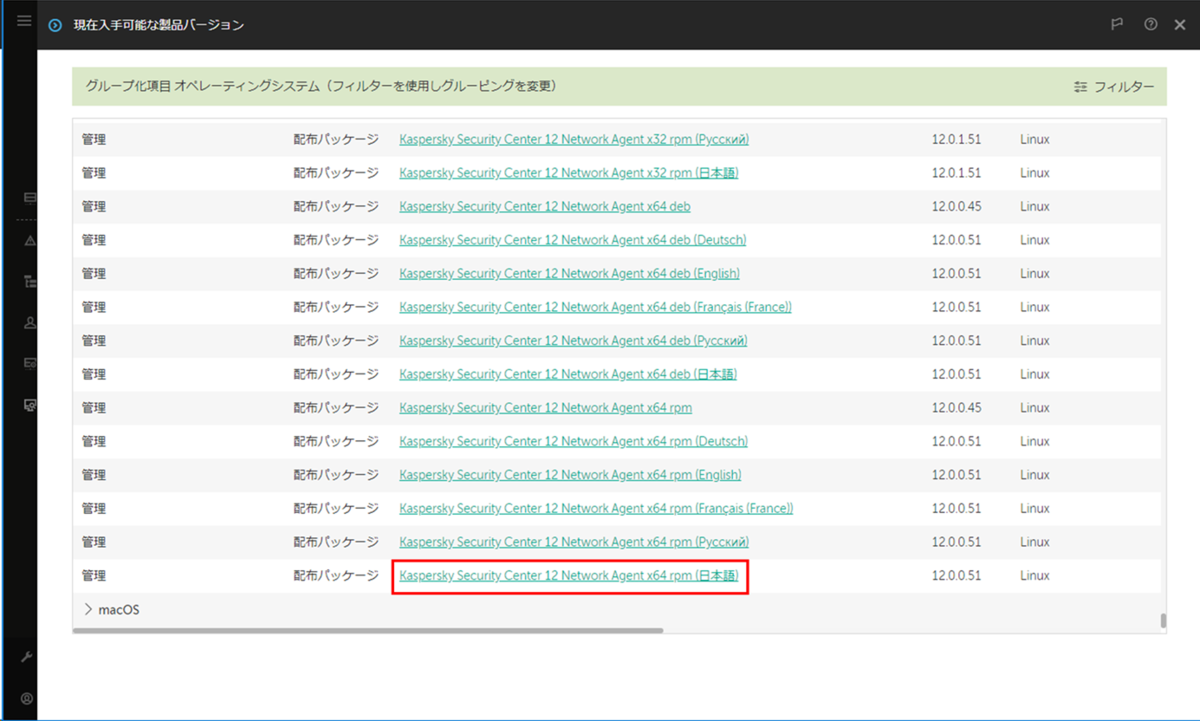Image resolution: width=1200 pixels, height=721 pixels.
Task: Click the flag feedback icon in title bar
Action: (1117, 24)
